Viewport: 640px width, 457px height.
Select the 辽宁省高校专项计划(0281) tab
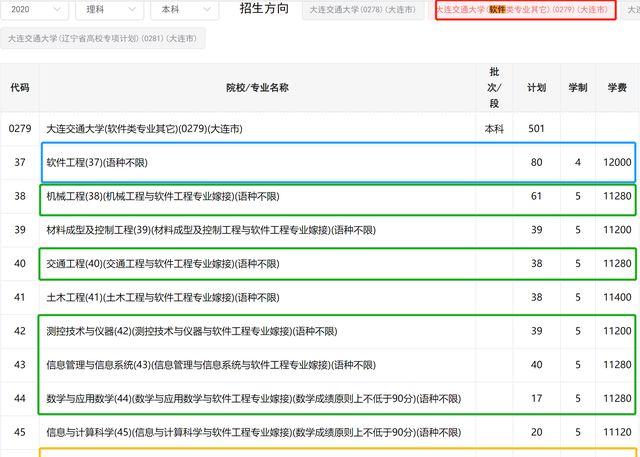click(102, 38)
